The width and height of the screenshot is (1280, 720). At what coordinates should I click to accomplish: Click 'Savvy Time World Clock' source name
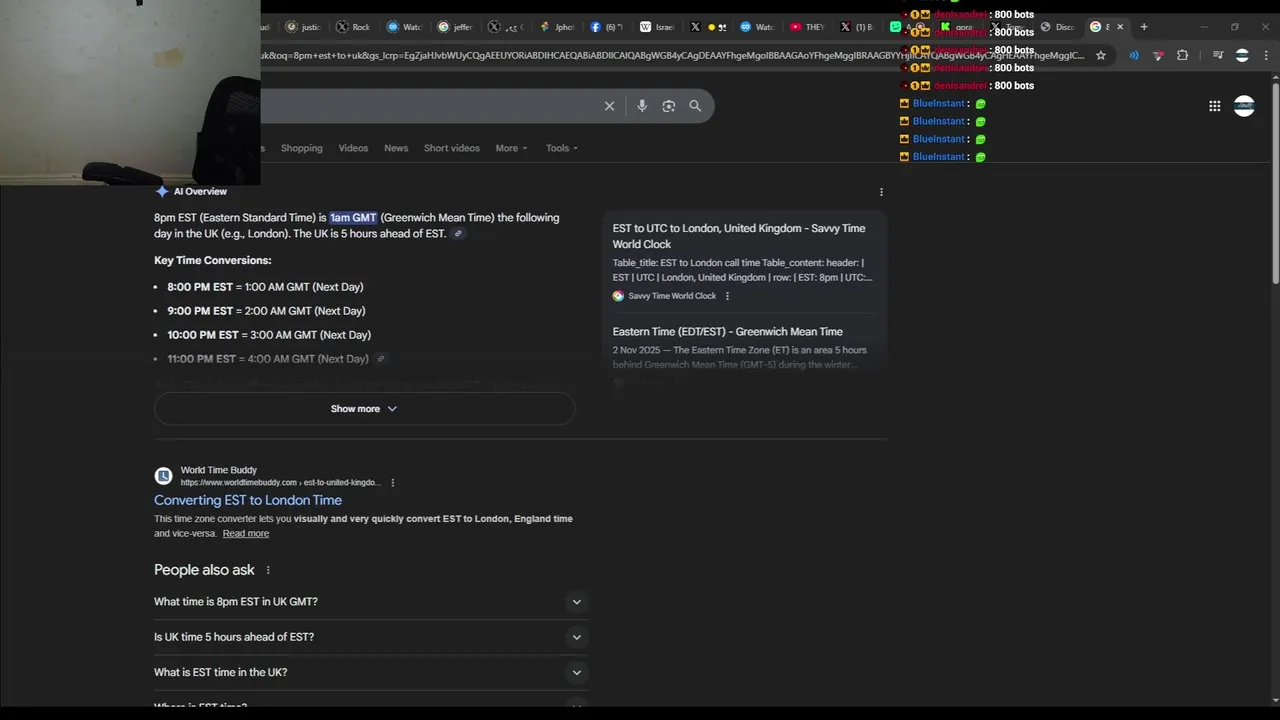click(672, 296)
